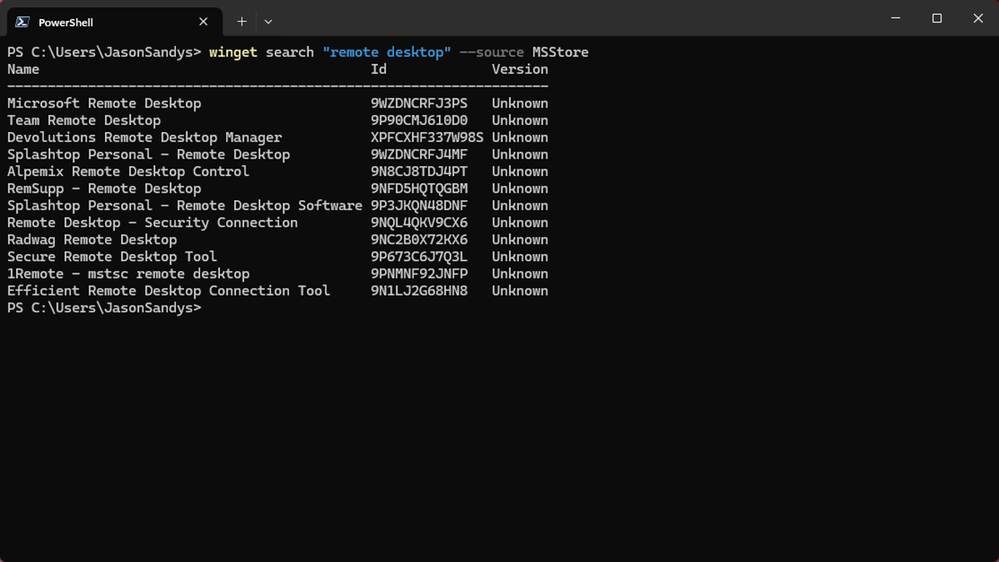Maximize the terminal window
The height and width of the screenshot is (562, 999).
(x=937, y=18)
